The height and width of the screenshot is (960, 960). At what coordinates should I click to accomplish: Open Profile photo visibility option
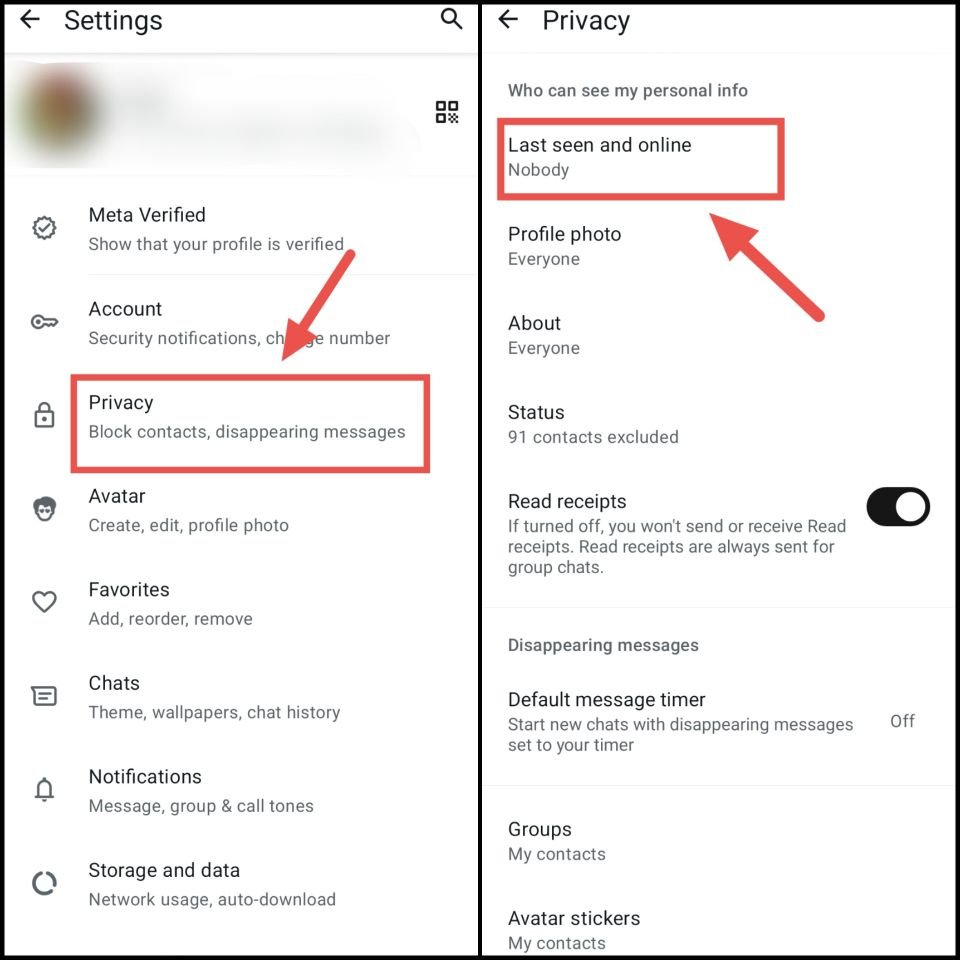pos(719,246)
